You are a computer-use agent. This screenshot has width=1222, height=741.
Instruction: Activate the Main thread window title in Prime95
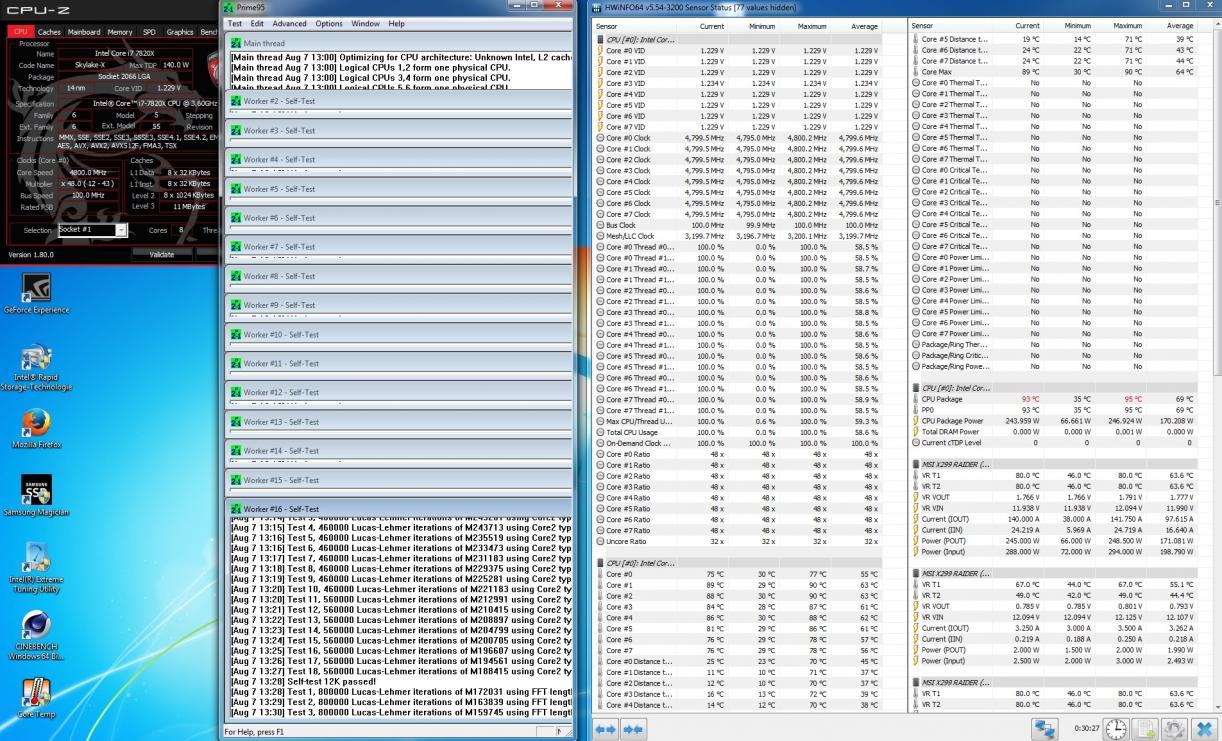pyautogui.click(x=399, y=43)
